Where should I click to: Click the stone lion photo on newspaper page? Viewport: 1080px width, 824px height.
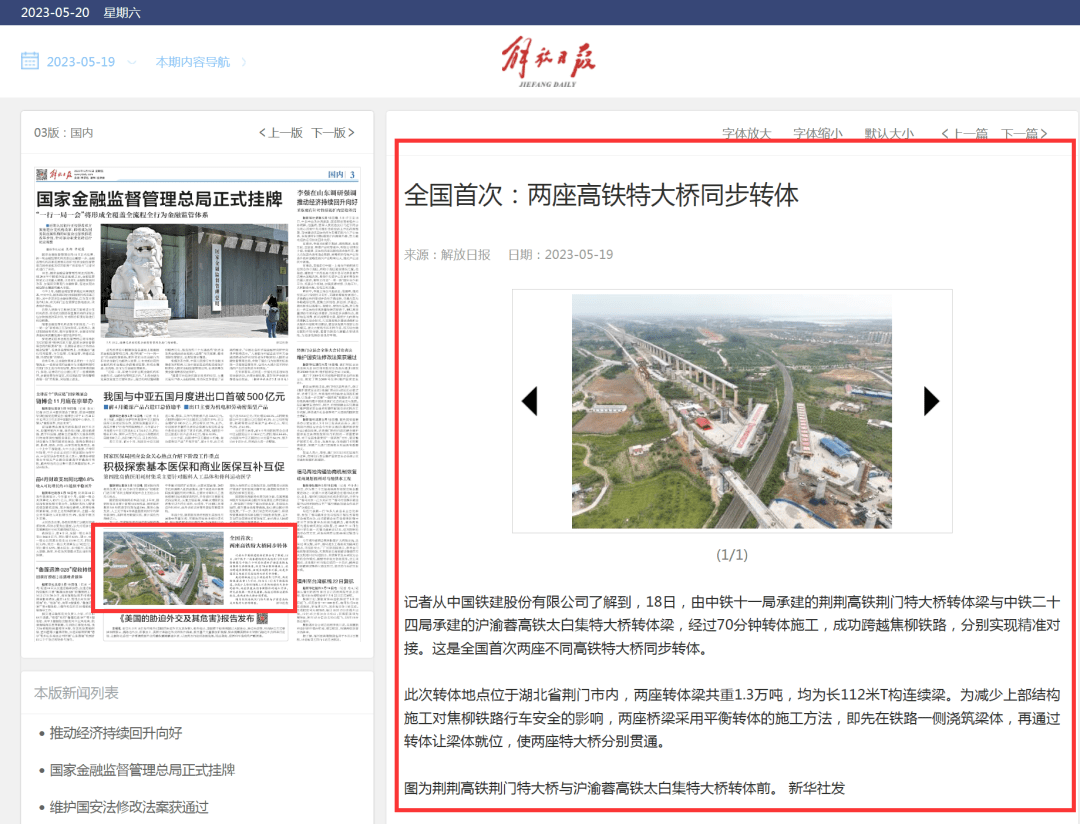tap(194, 281)
